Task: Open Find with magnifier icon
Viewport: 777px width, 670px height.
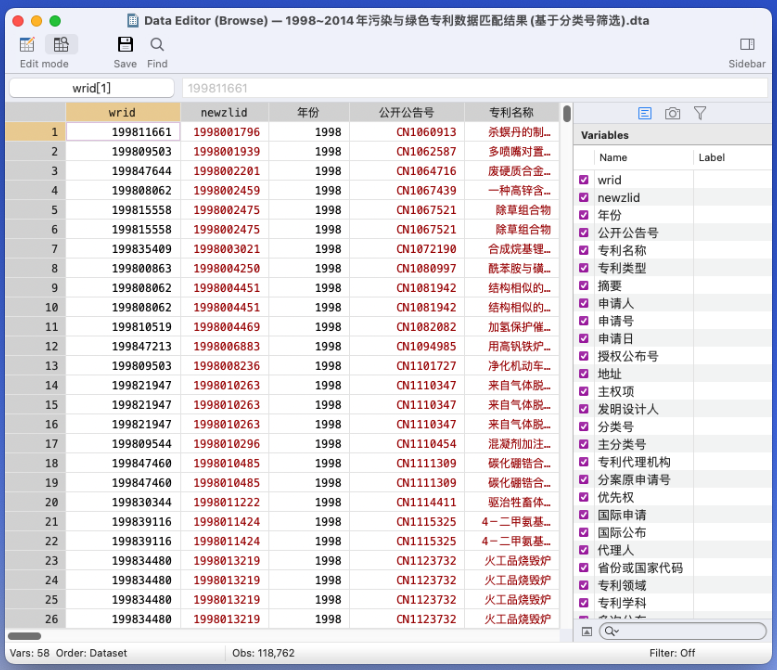Action: (x=157, y=45)
